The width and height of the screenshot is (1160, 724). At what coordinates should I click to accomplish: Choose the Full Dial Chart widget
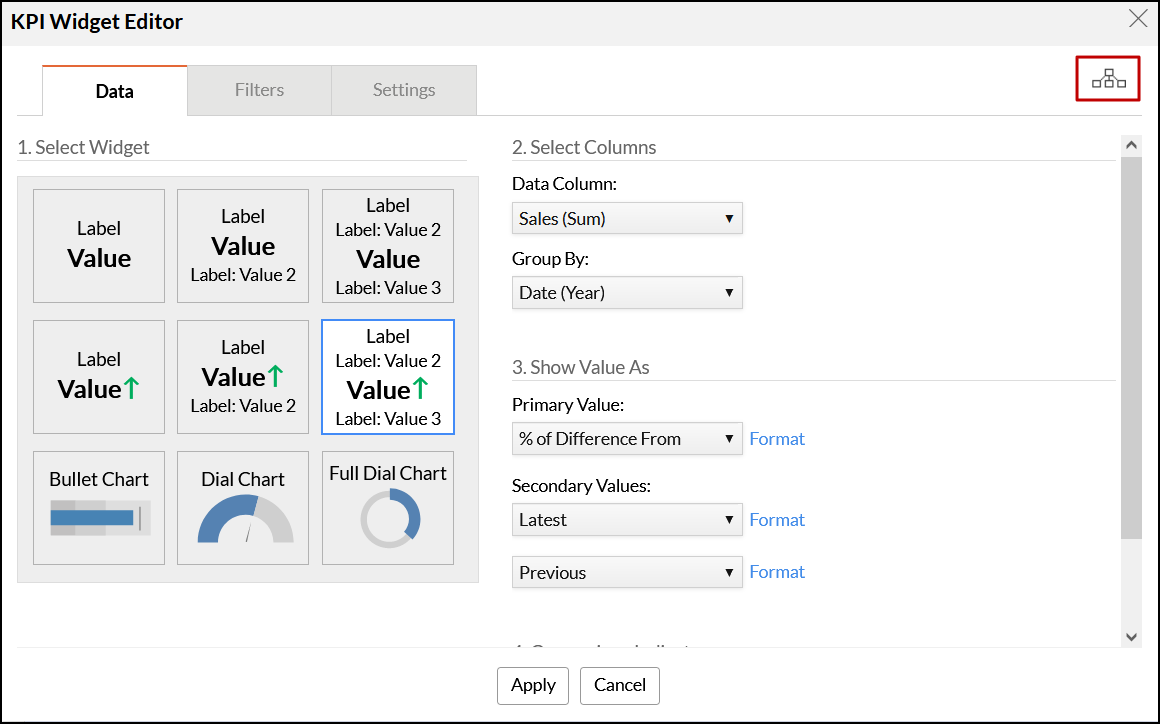pyautogui.click(x=387, y=508)
